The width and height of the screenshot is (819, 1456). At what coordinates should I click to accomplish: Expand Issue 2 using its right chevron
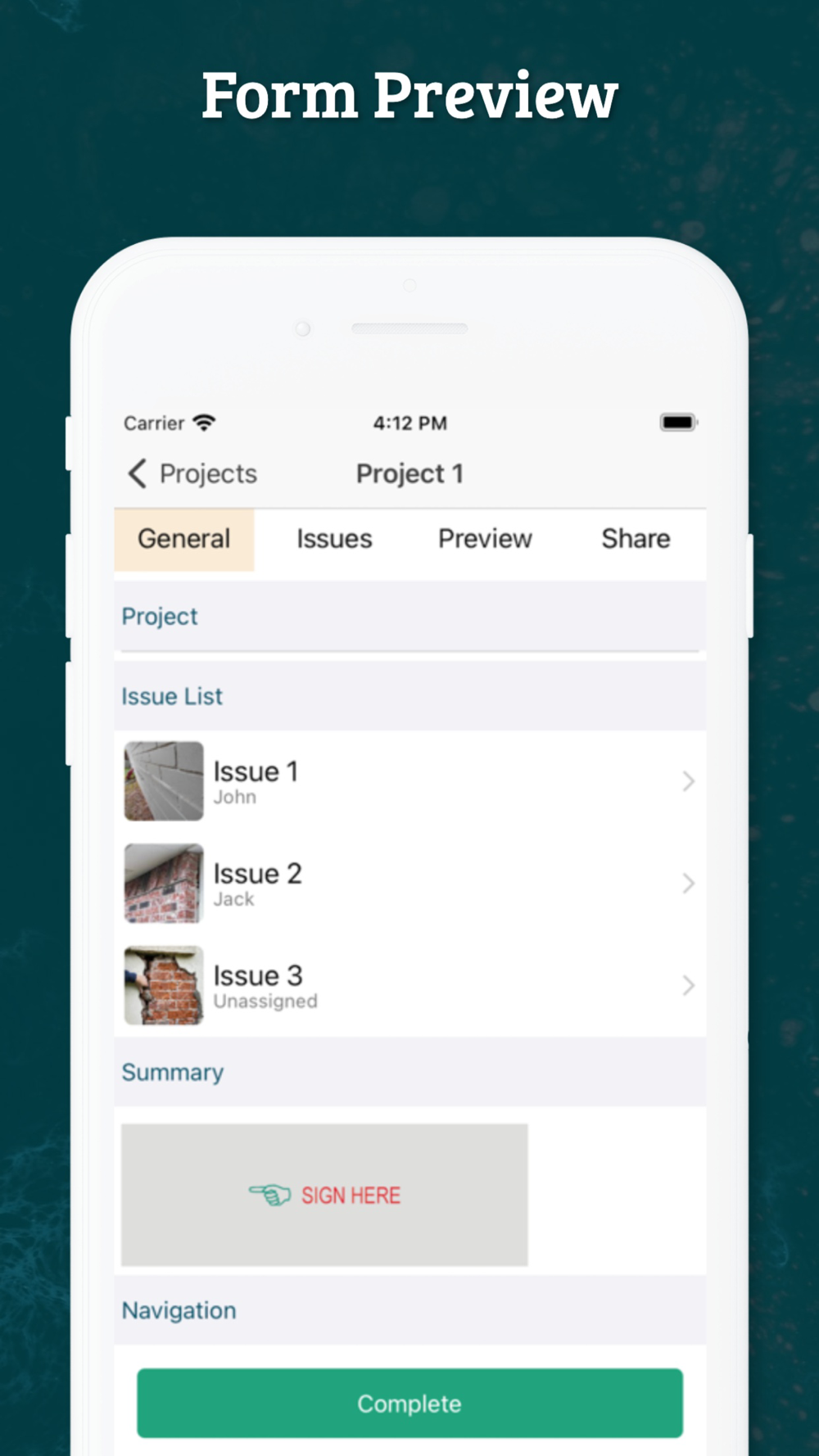688,884
